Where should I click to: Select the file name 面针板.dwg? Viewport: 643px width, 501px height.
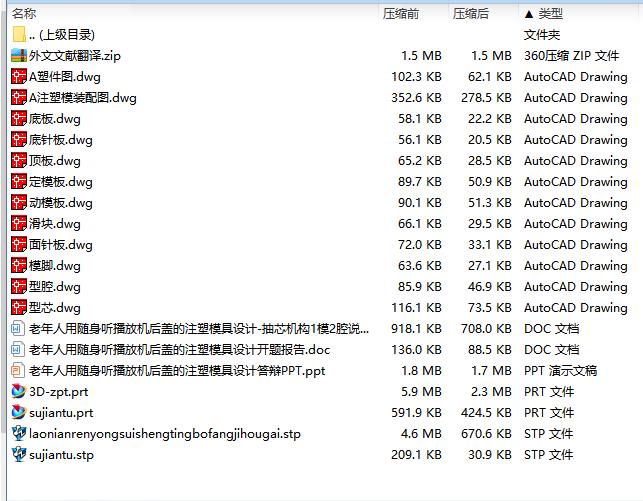coord(61,245)
